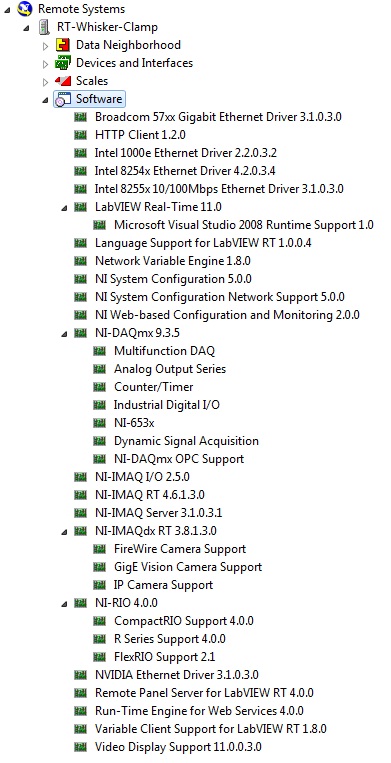The height and width of the screenshot is (763, 391).
Task: Collapse the LabVIEW Real-Time 11.0 node
Action: coord(64,208)
